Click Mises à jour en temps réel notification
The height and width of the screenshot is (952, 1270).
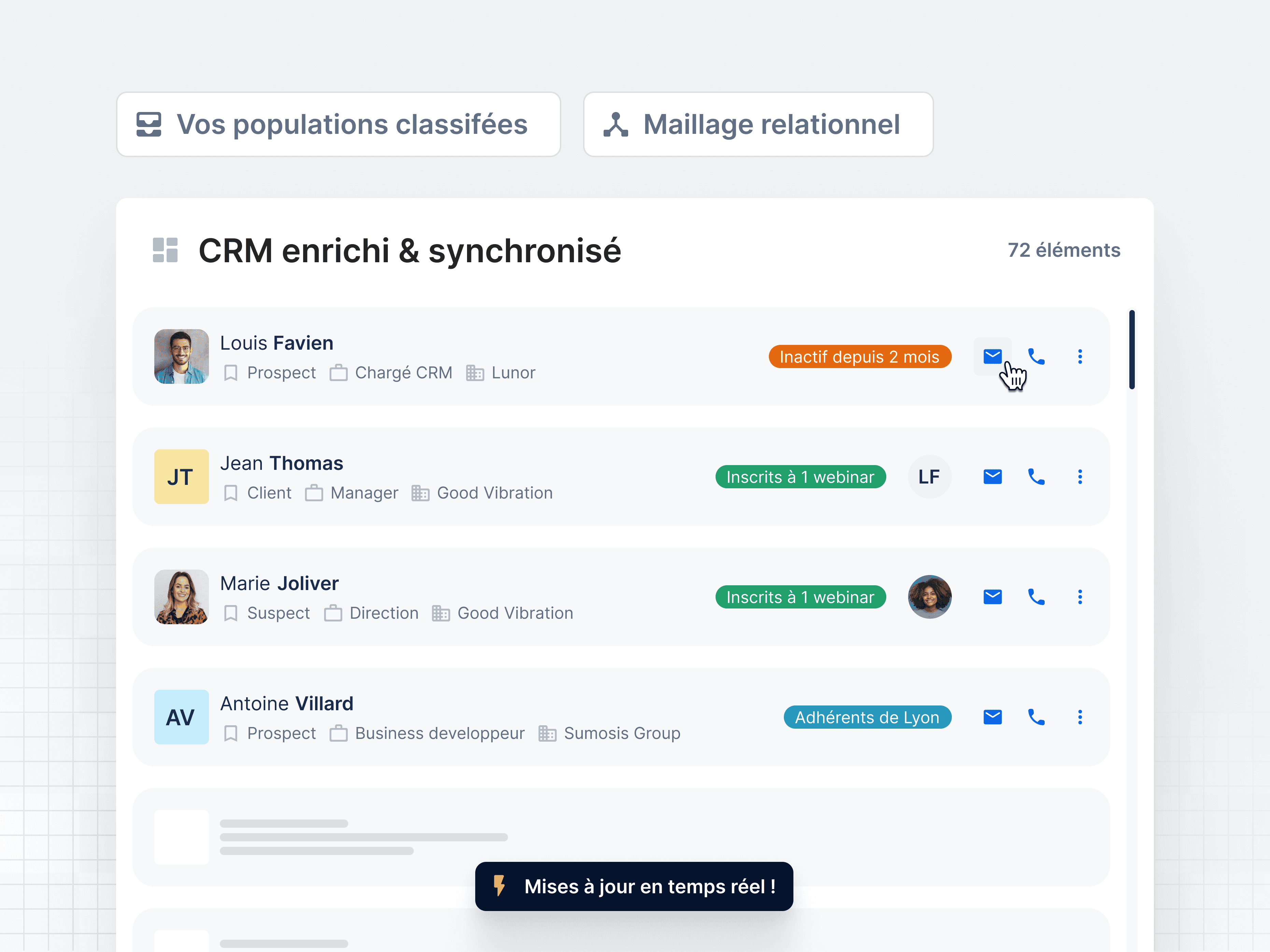point(634,886)
